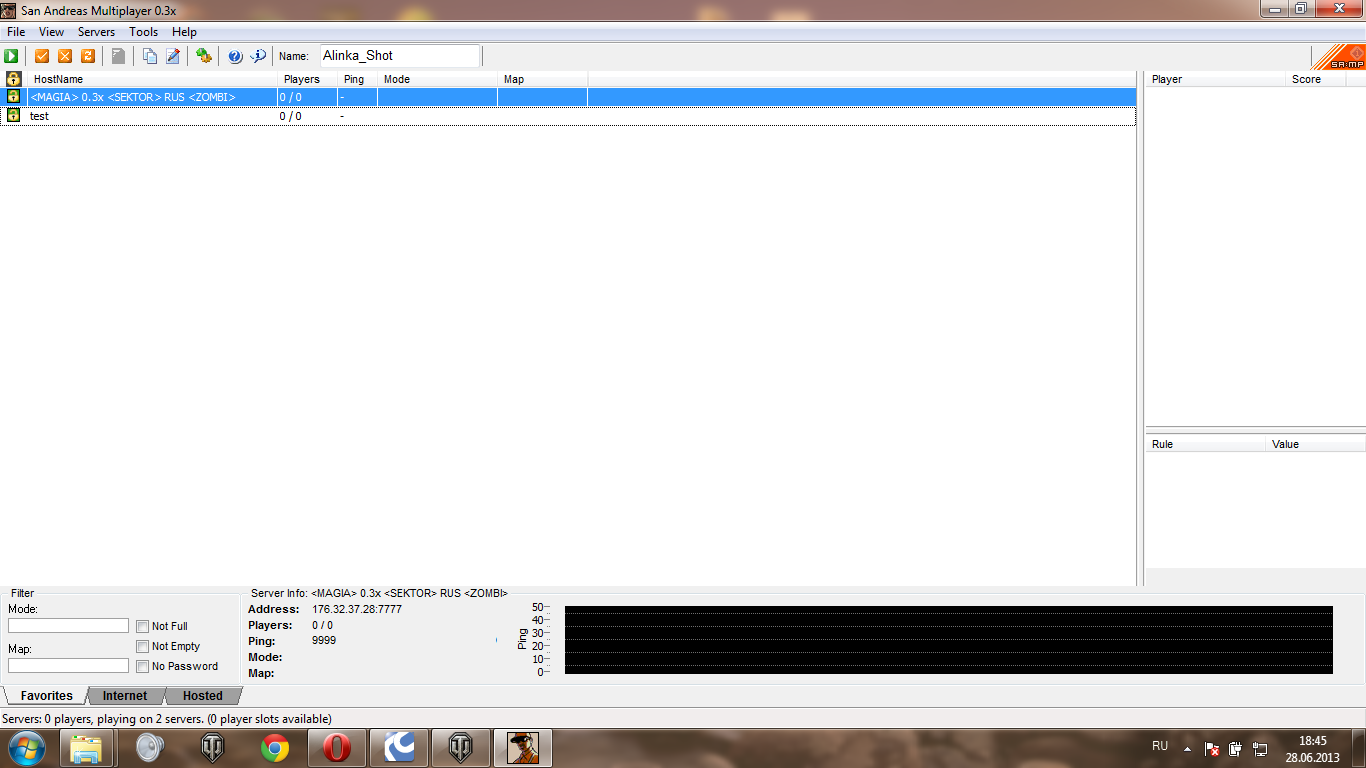Open Google Chrome from the taskbar
The width and height of the screenshot is (1366, 768).
pos(275,748)
